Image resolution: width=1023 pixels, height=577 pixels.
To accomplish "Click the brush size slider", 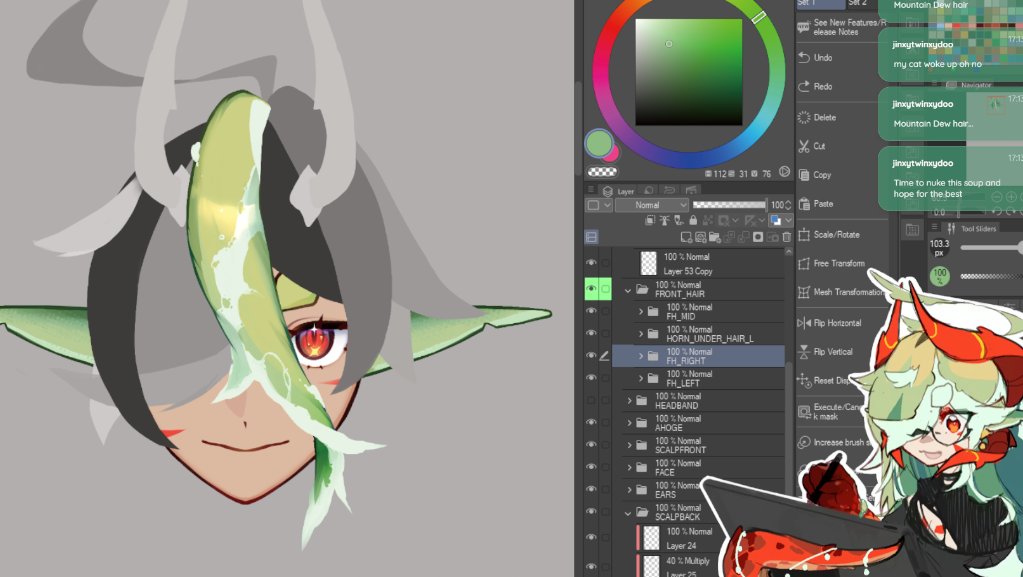I will click(992, 247).
